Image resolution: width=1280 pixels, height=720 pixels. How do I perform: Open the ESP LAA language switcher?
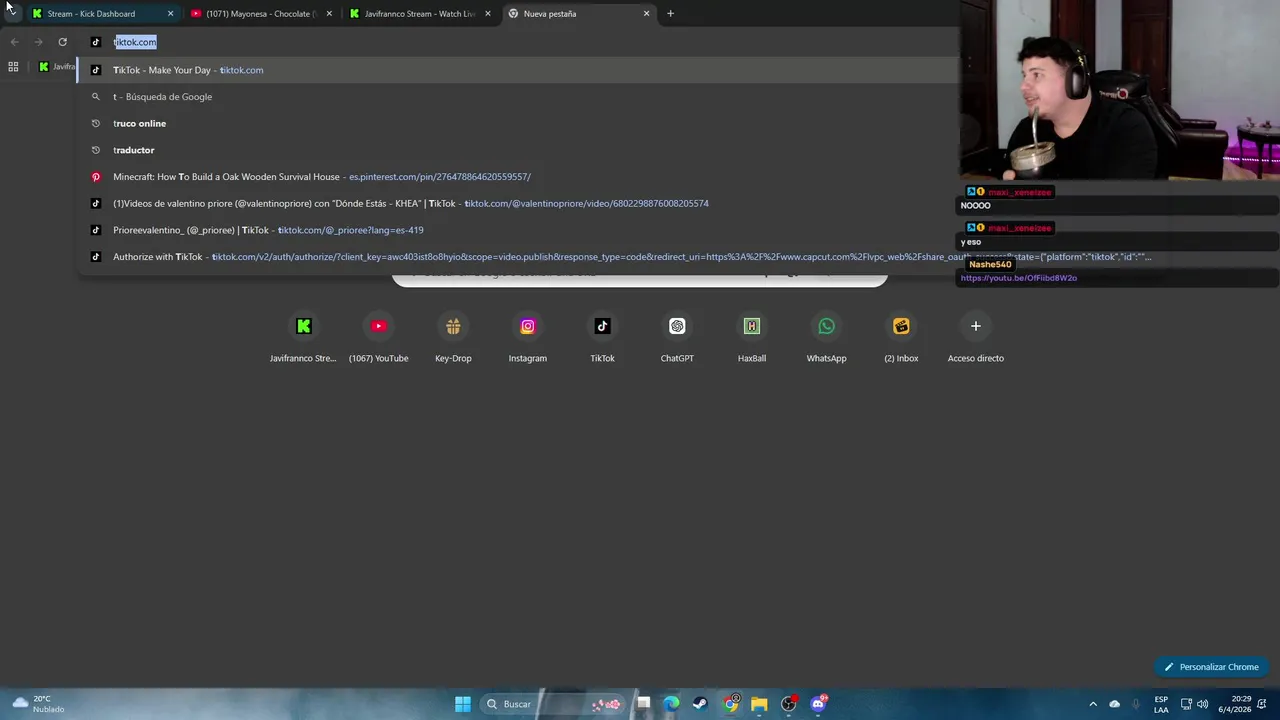pos(1161,704)
